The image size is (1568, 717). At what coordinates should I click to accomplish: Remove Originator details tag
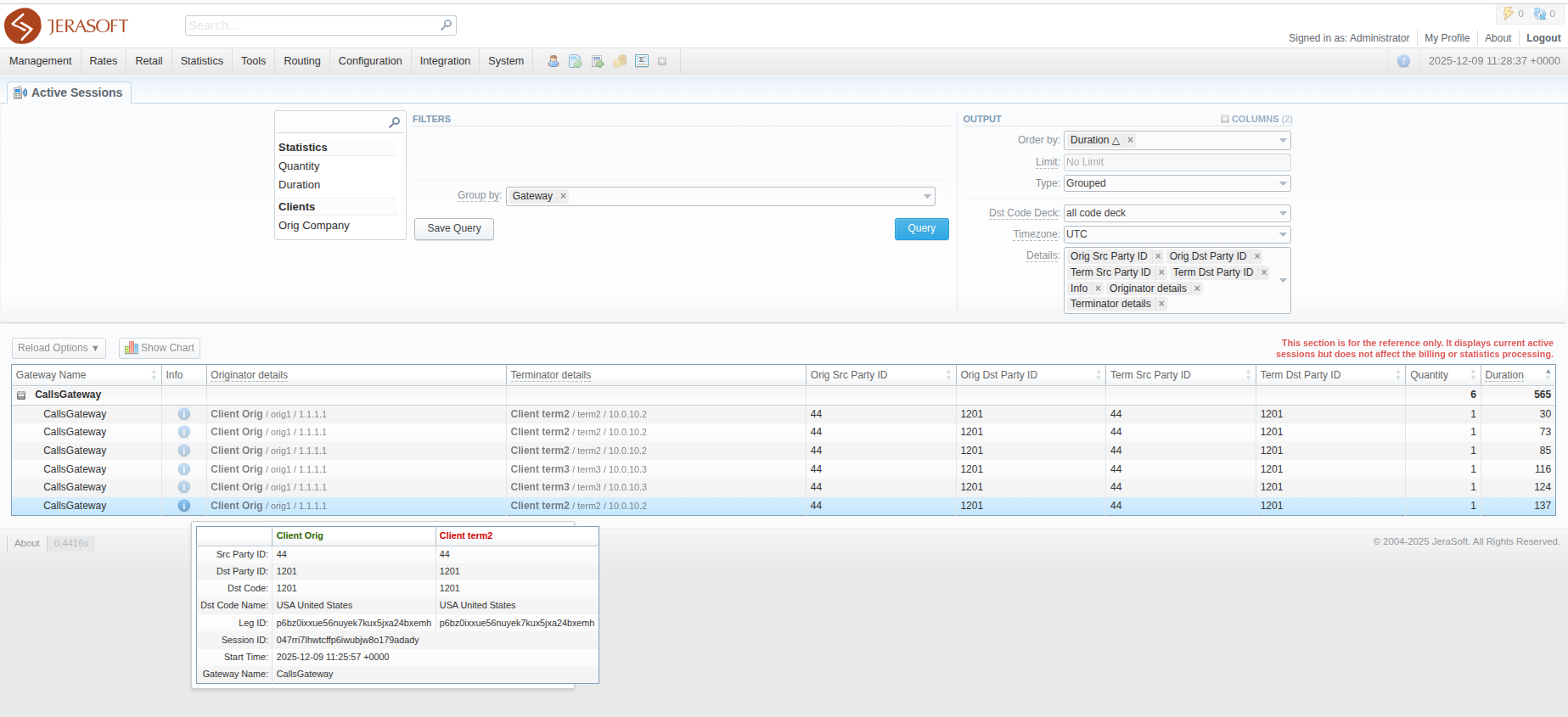pos(1197,288)
